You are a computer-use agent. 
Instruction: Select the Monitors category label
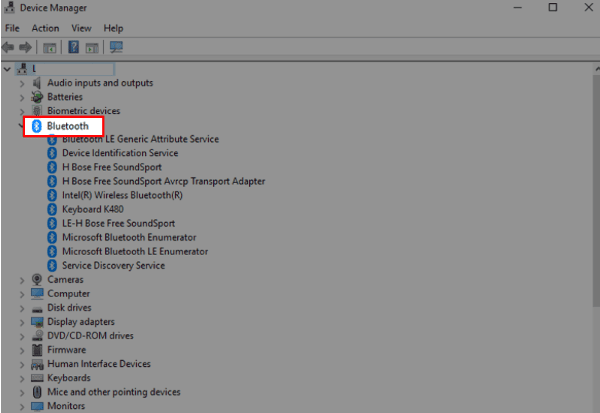(x=66, y=406)
